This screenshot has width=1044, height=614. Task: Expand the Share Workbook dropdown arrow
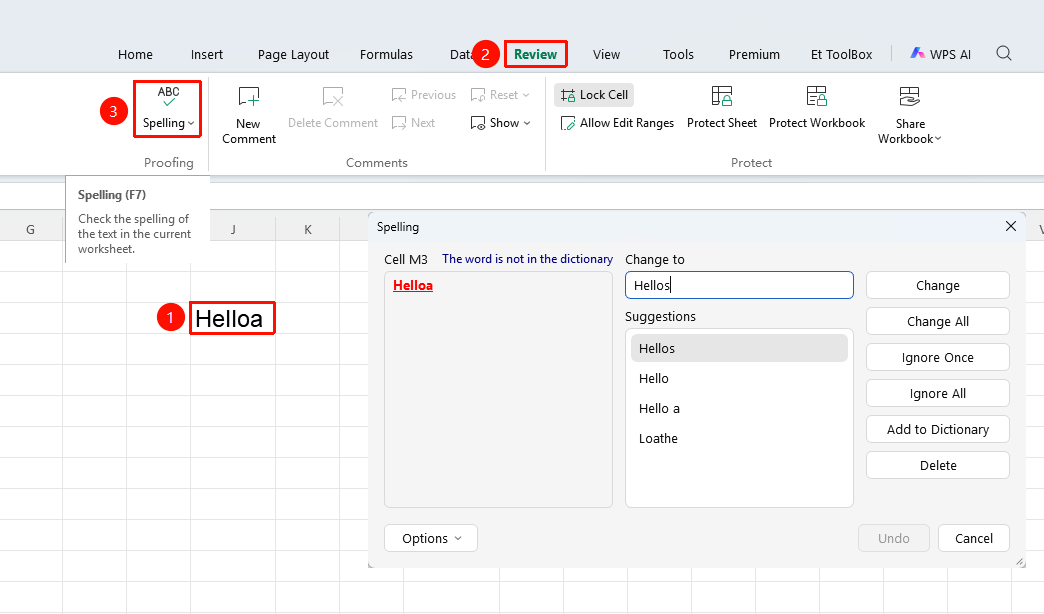[938, 139]
